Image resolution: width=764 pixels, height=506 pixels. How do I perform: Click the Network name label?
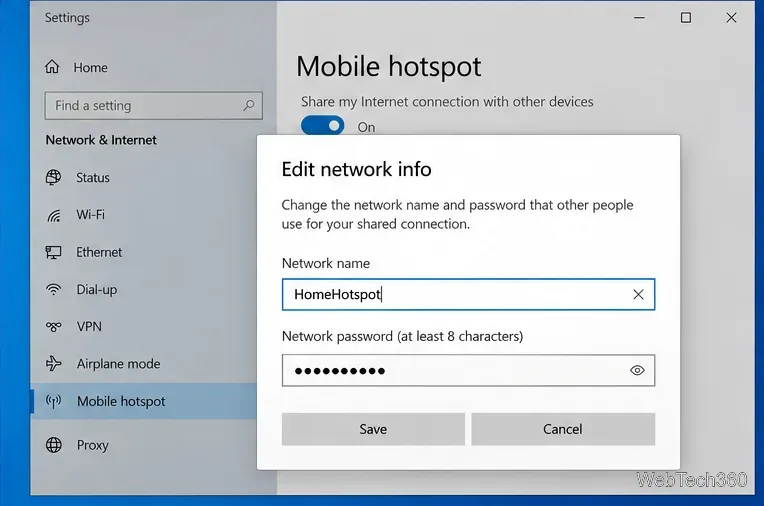(x=326, y=263)
